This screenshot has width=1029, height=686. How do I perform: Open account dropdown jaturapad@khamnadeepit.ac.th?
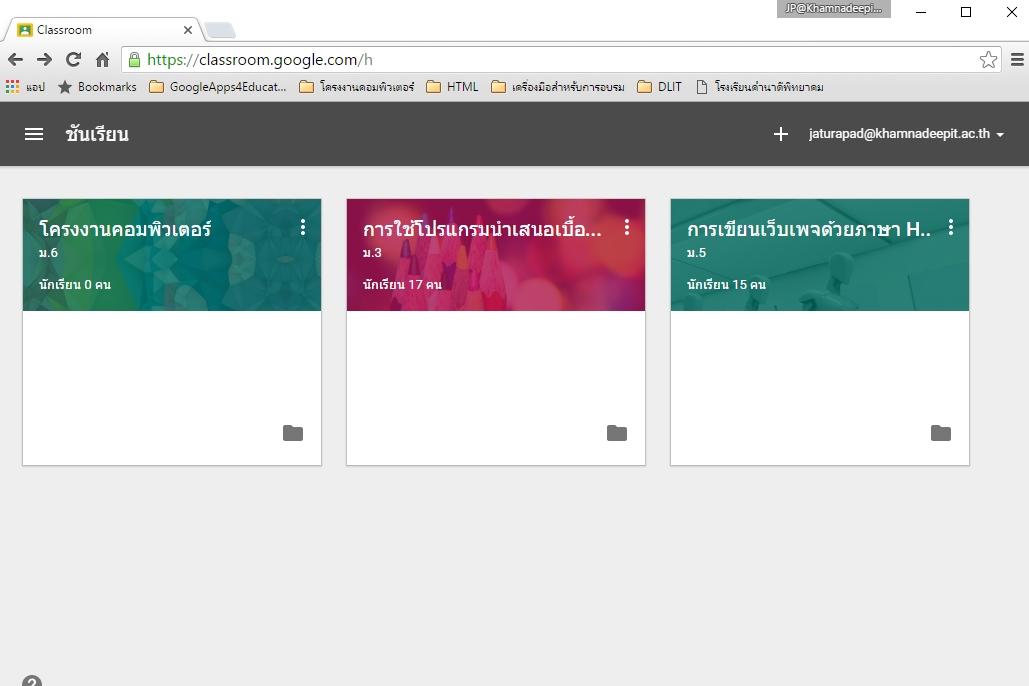[x=906, y=134]
